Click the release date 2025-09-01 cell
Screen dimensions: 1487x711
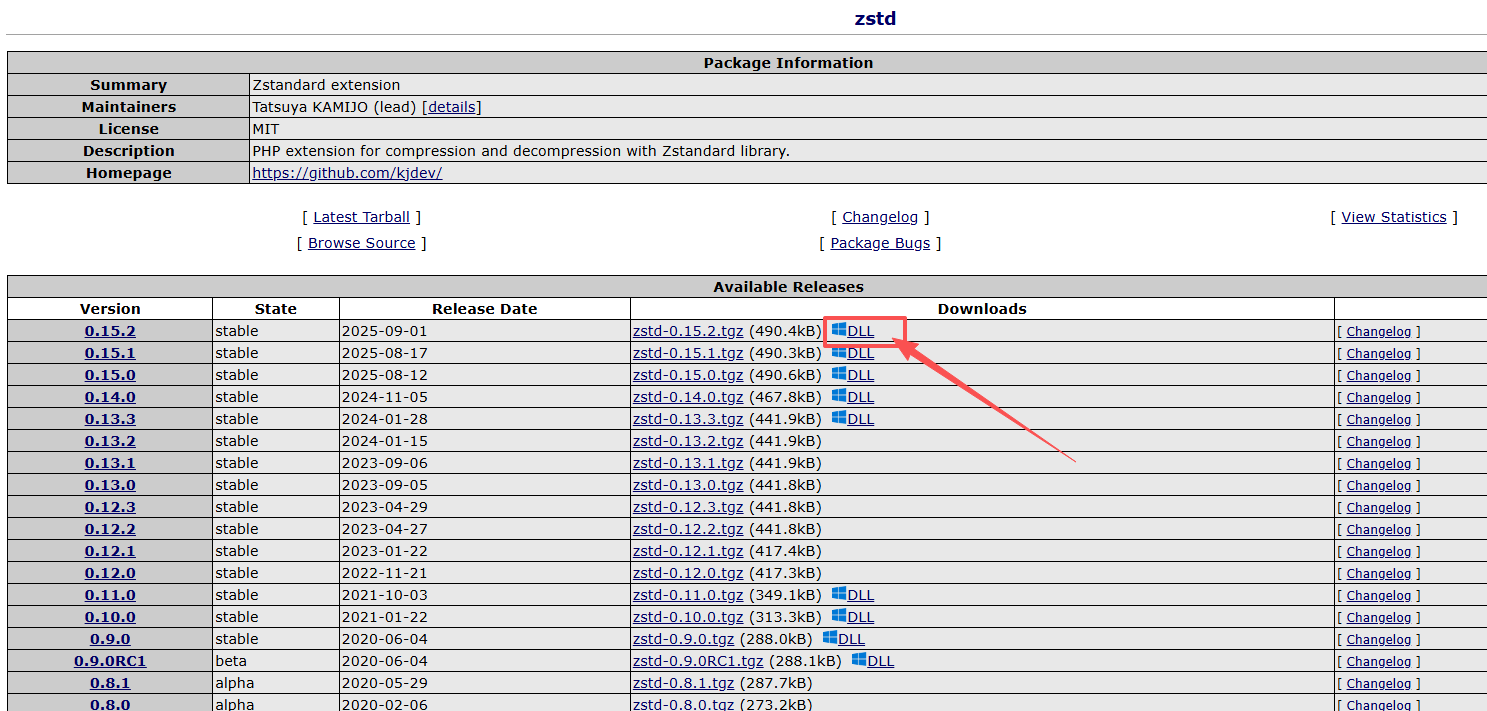485,331
